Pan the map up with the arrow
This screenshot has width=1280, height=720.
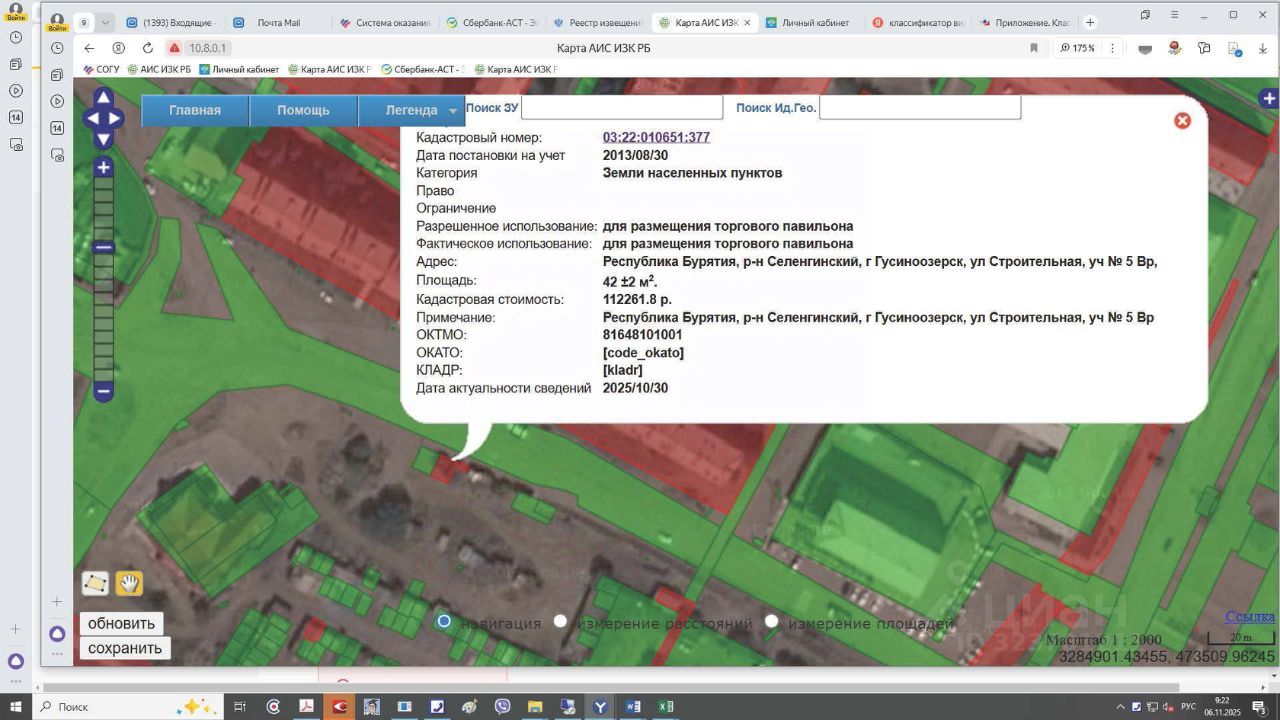[x=103, y=98]
